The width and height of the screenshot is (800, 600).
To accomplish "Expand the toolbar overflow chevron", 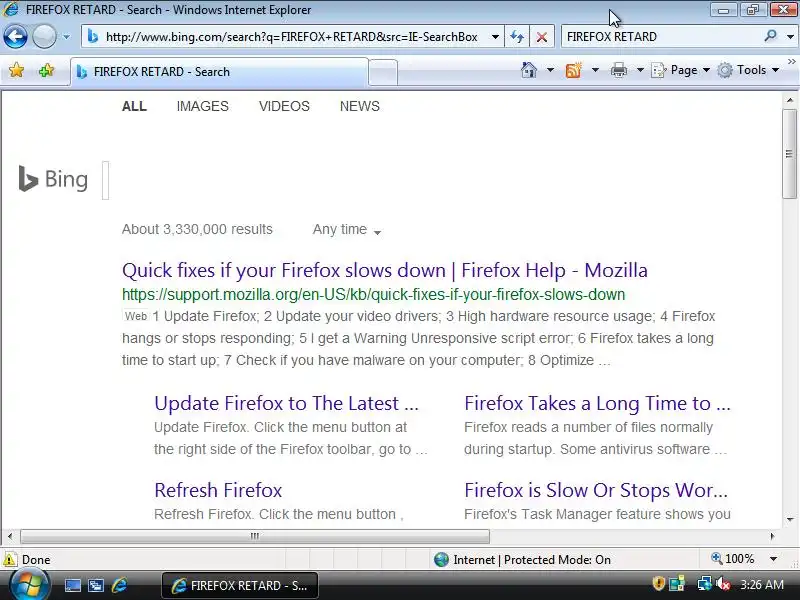I will coord(791,61).
